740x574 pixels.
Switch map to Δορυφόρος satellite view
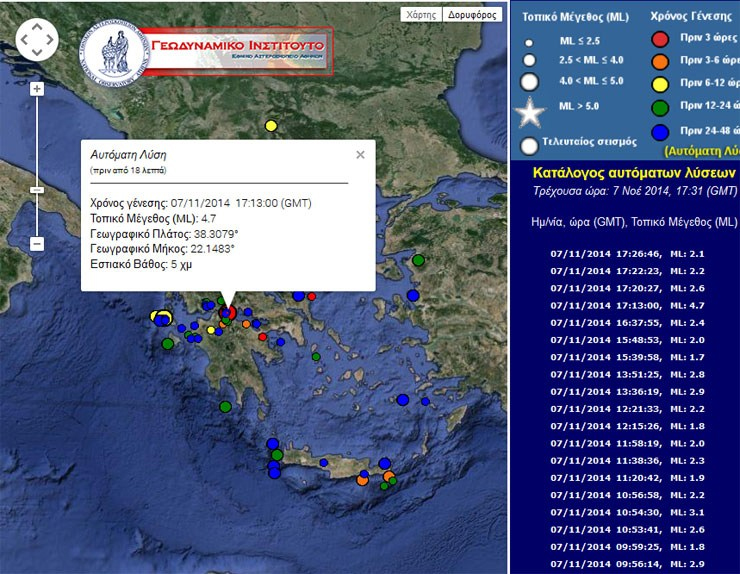point(471,15)
